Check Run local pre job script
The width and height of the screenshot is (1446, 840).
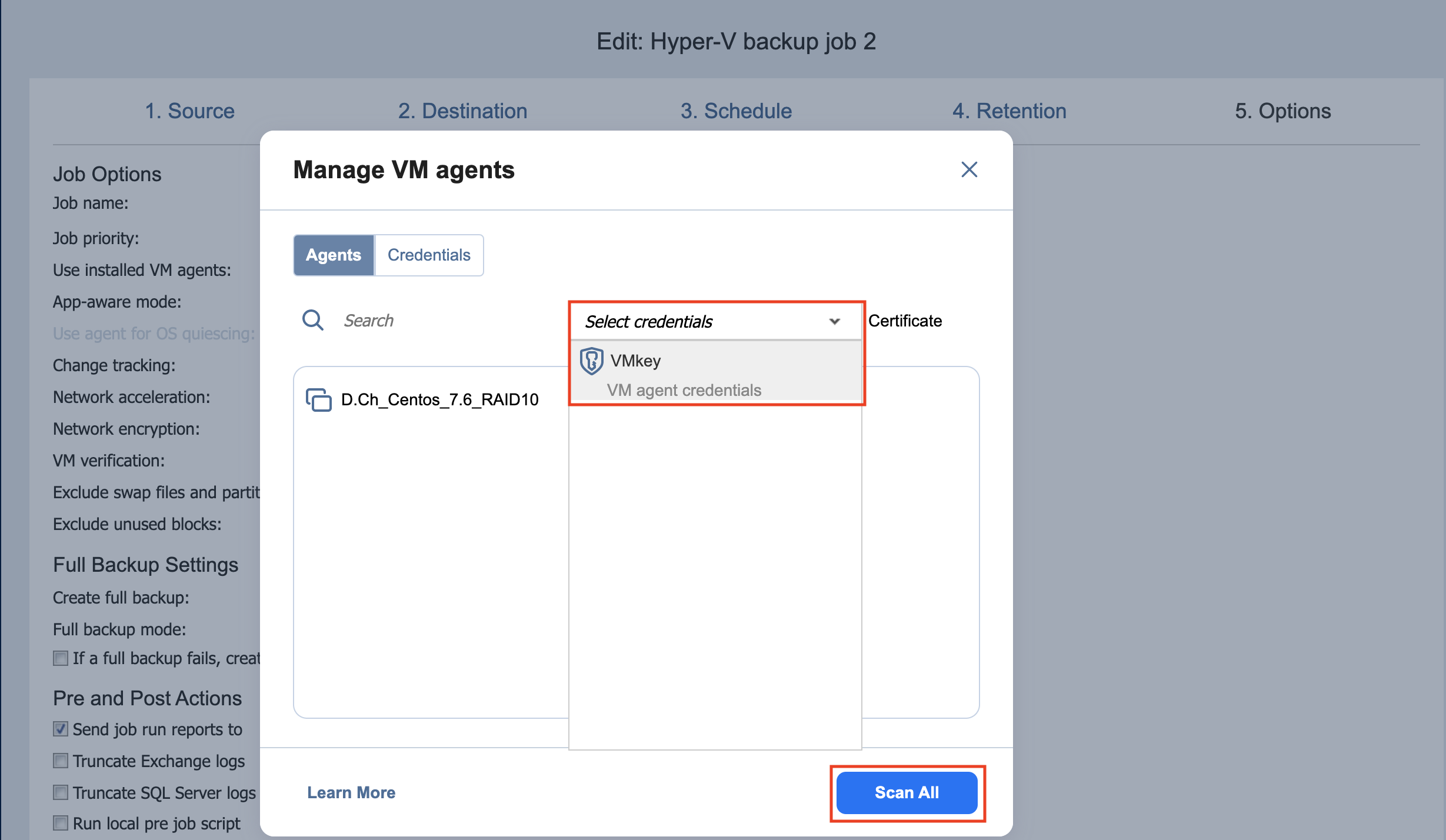[x=61, y=823]
